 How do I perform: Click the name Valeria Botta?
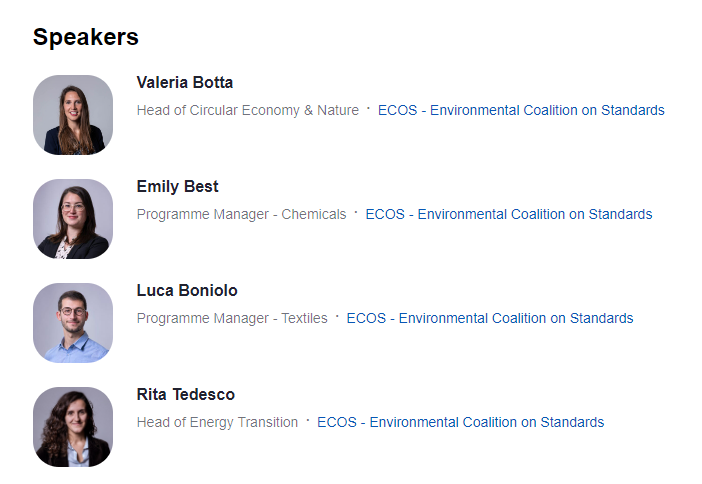pyautogui.click(x=185, y=82)
